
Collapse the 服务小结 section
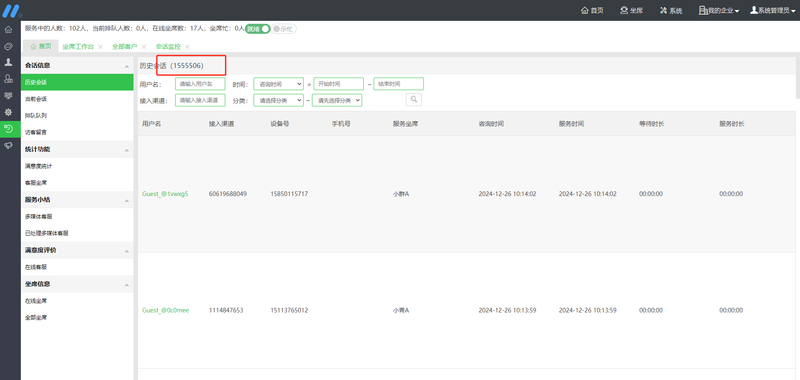[127, 200]
